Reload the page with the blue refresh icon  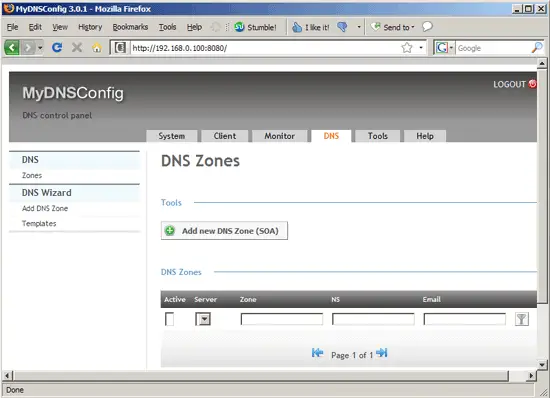(57, 47)
